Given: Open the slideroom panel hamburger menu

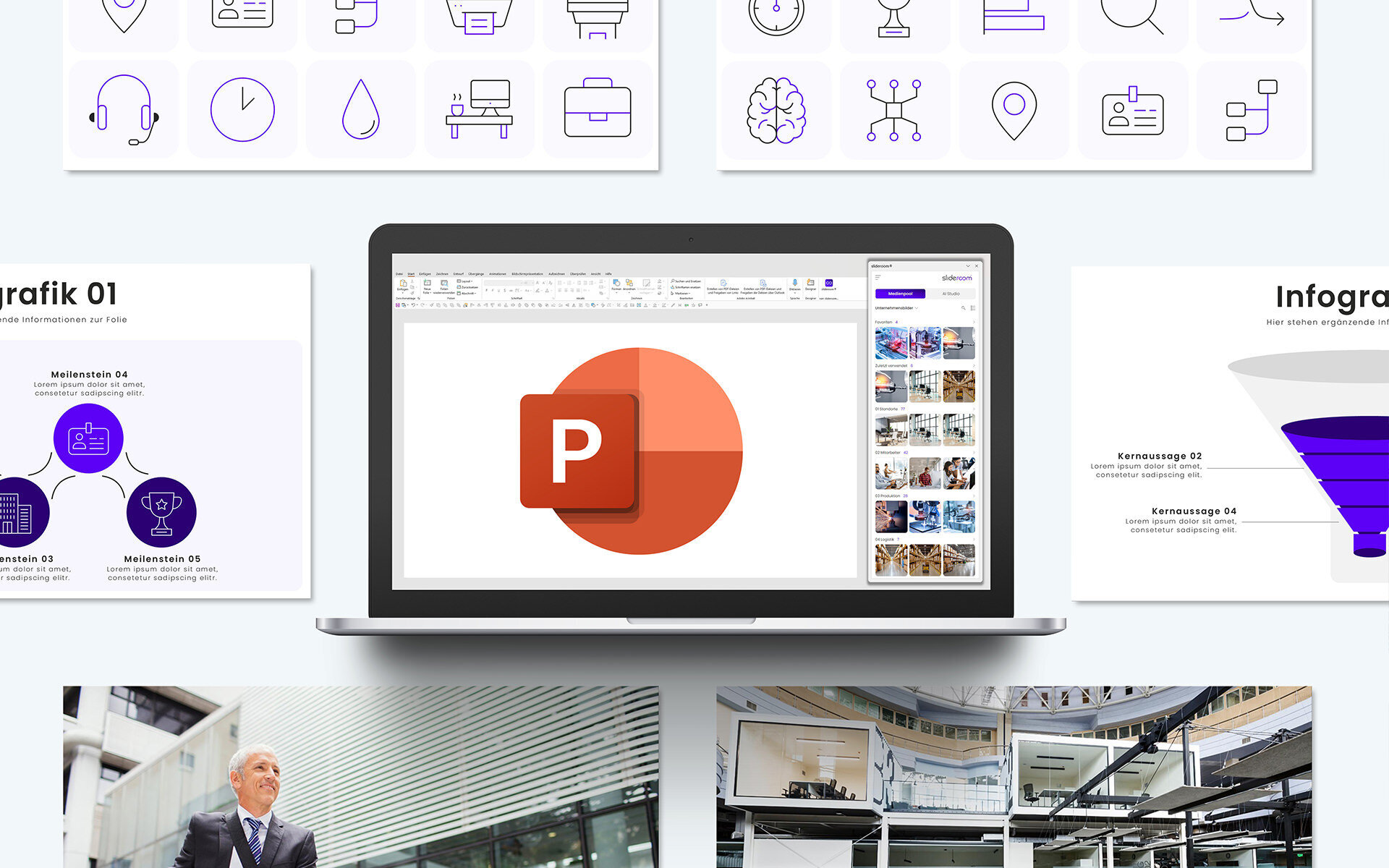Looking at the screenshot, I should (x=878, y=277).
